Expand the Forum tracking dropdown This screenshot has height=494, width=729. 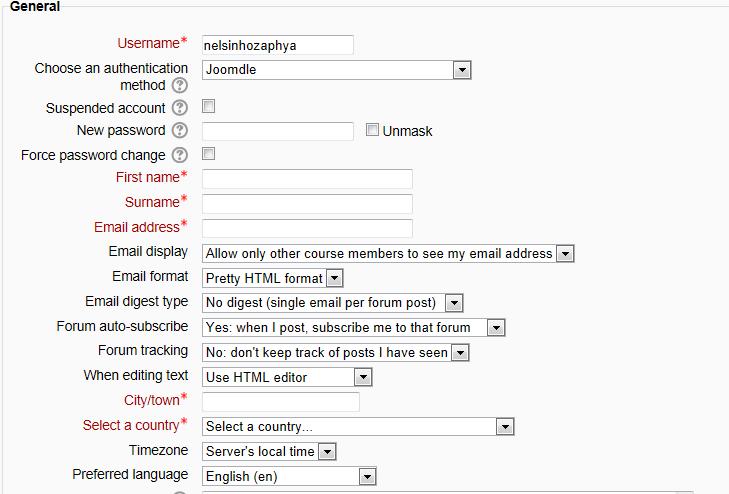click(x=336, y=352)
